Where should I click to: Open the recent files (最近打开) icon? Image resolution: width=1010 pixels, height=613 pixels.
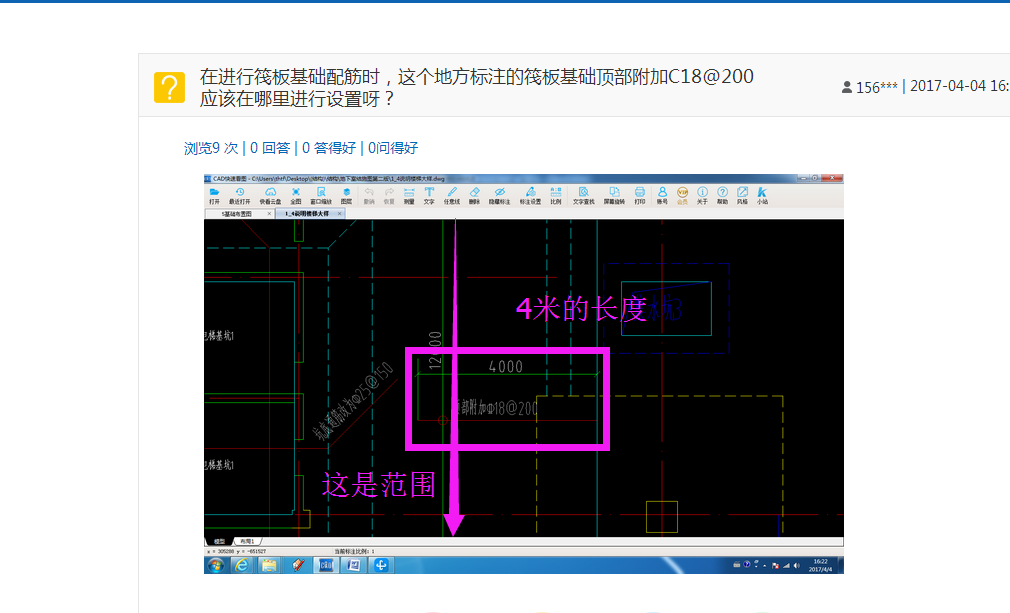tap(240, 196)
